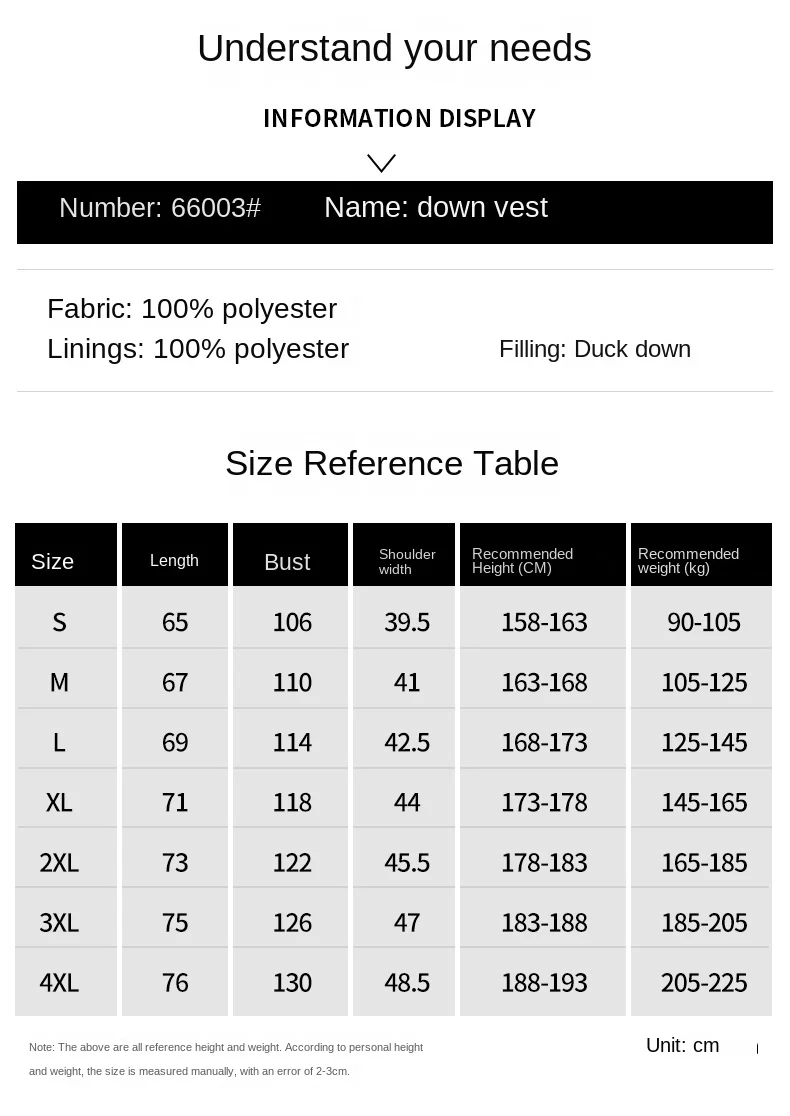Viewport: 790px width, 1116px height.
Task: Click the Size column header
Action: click(53, 561)
